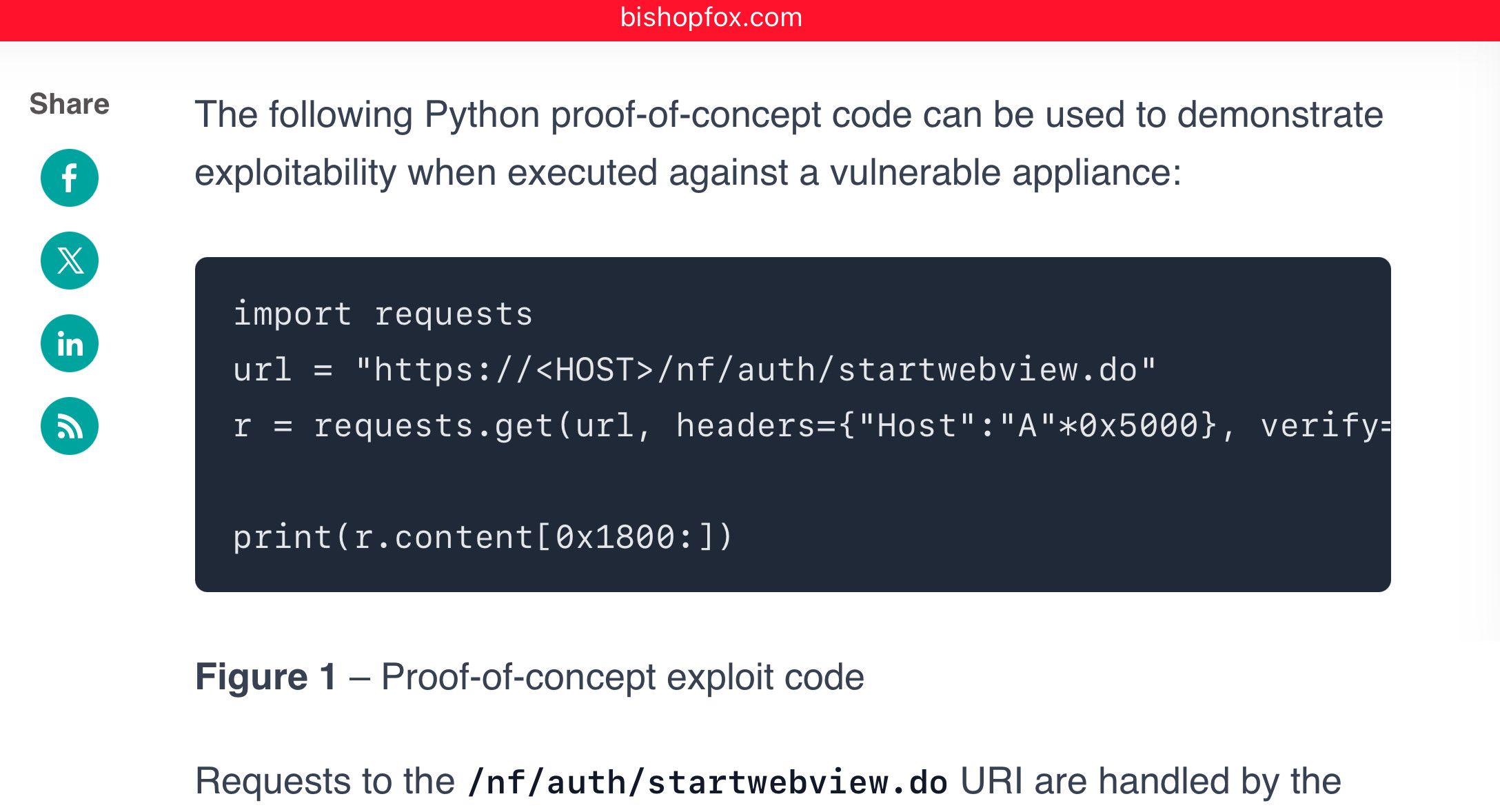
Task: Click the print(r.content[0x1800:]) line
Action: tap(483, 537)
